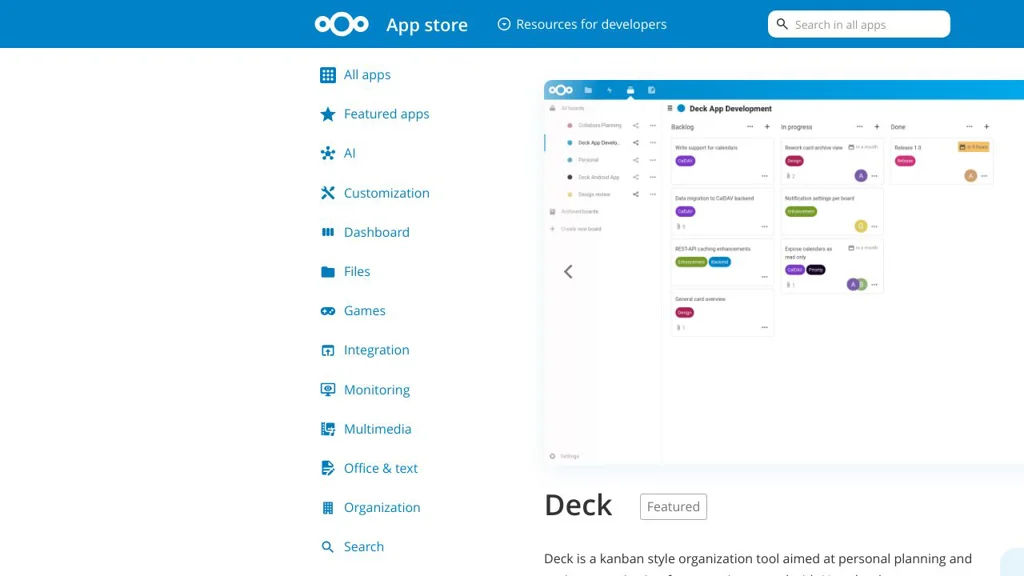Open the Search category
The height and width of the screenshot is (576, 1024).
pyautogui.click(x=364, y=546)
